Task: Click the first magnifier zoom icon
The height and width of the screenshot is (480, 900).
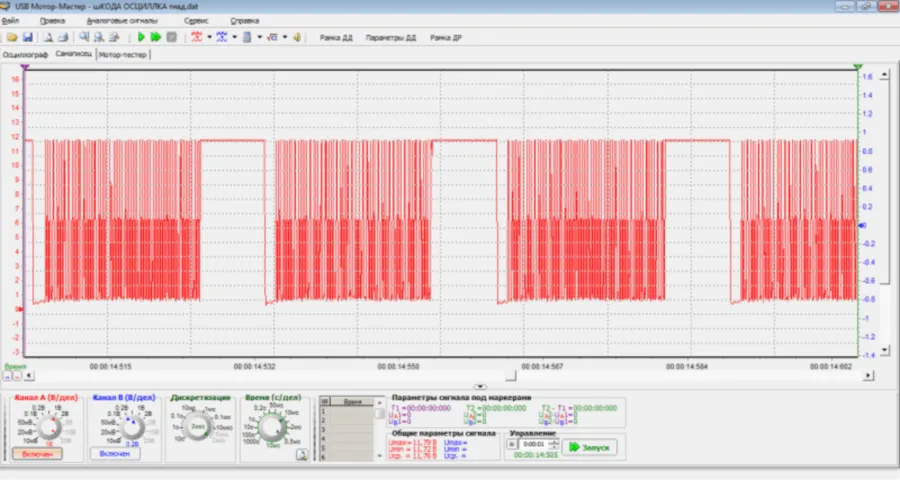Action: 84,37
